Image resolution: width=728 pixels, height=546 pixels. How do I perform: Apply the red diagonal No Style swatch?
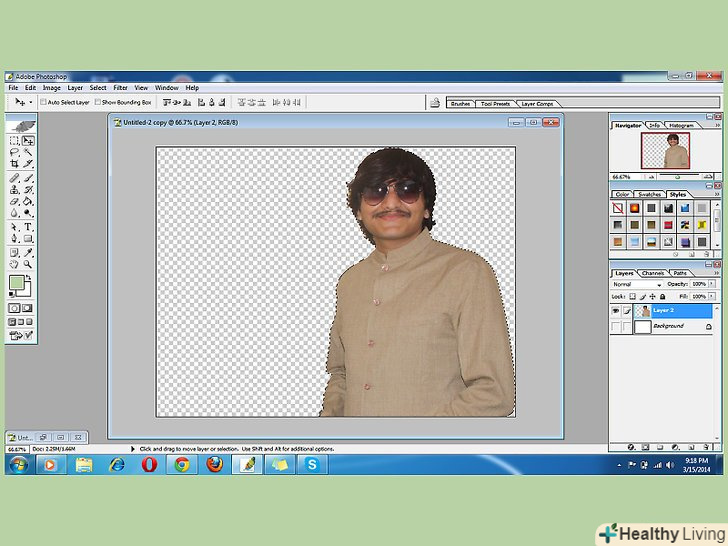pyautogui.click(x=618, y=208)
